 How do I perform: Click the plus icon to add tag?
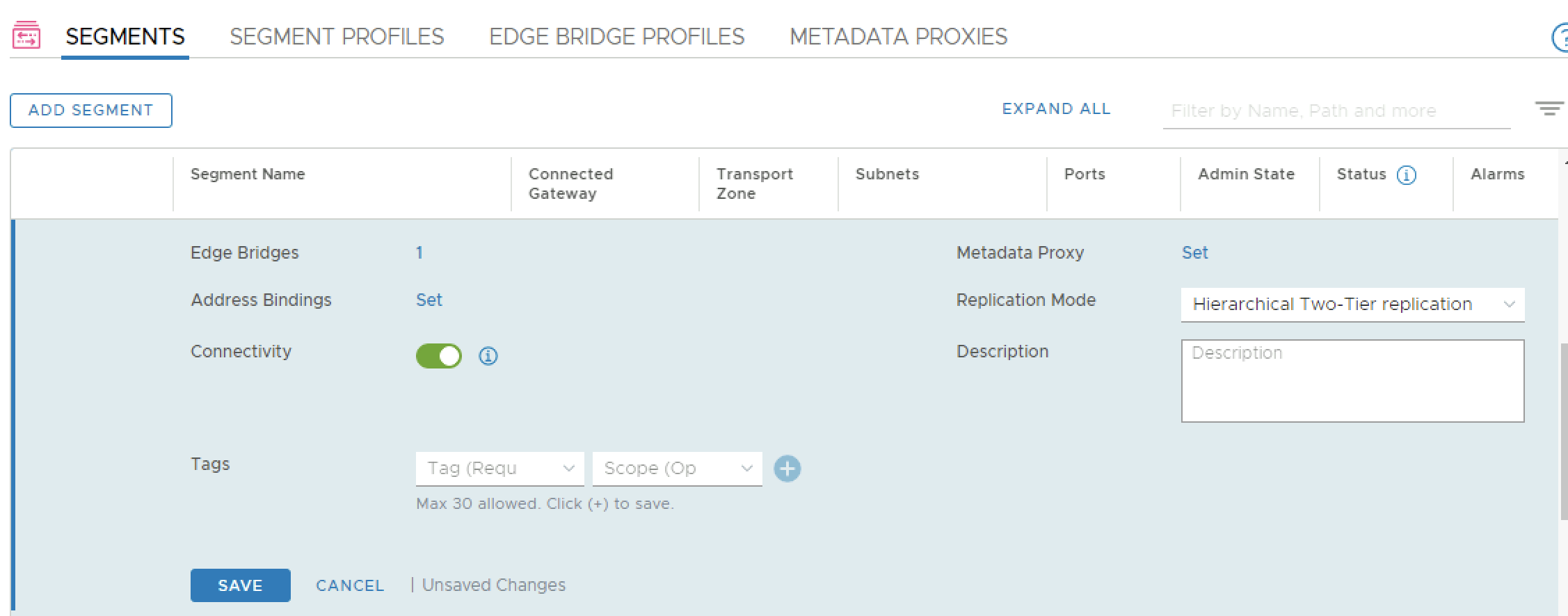tap(787, 469)
